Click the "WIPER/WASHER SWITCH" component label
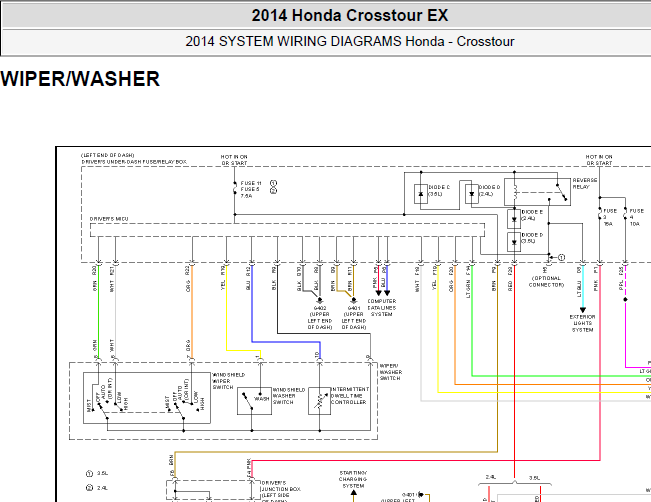 pos(390,372)
